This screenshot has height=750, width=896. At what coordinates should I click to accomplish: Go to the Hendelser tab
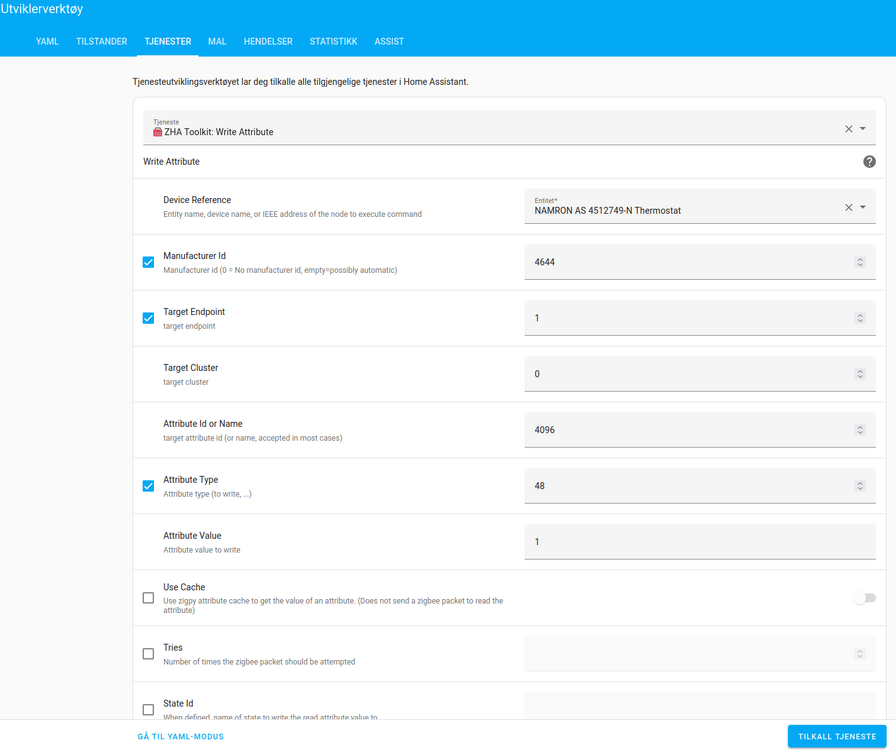[268, 42]
